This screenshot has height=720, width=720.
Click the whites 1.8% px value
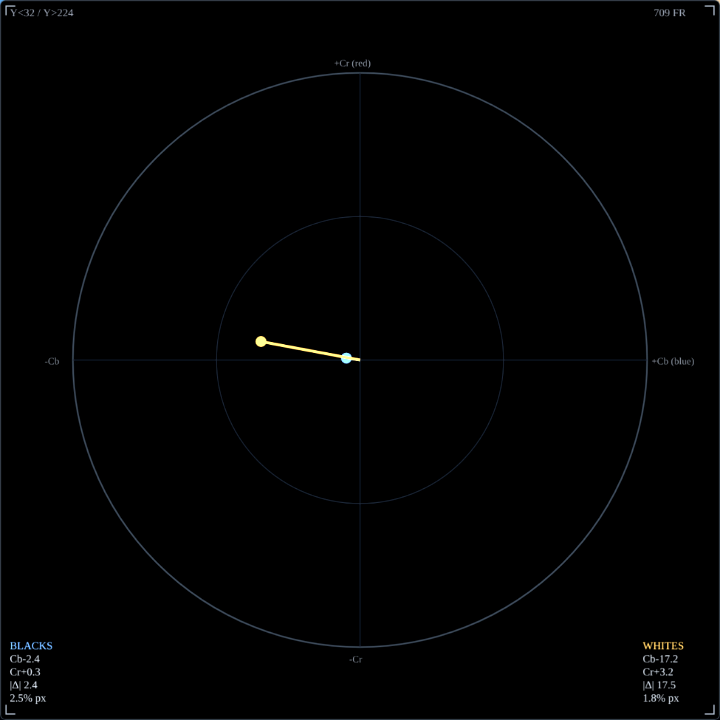pyautogui.click(x=661, y=698)
